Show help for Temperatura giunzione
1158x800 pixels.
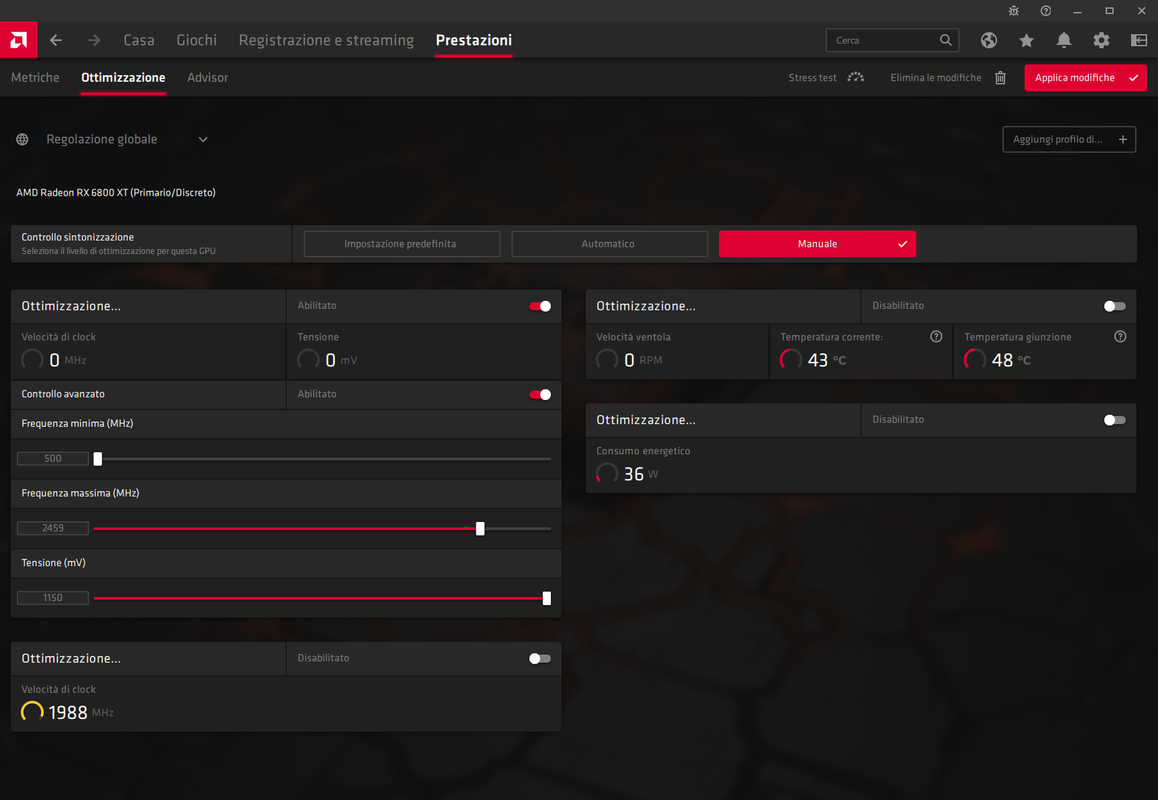1120,337
